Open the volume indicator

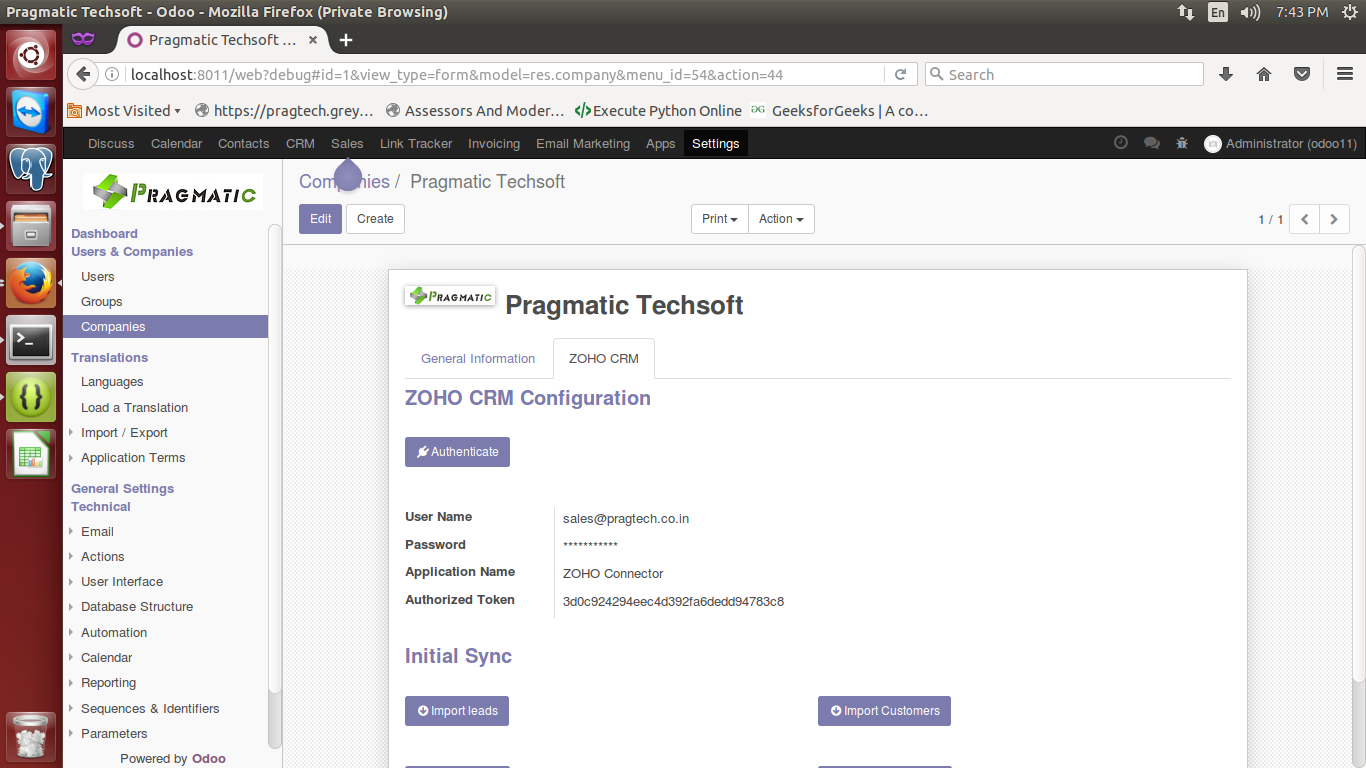pyautogui.click(x=1251, y=12)
